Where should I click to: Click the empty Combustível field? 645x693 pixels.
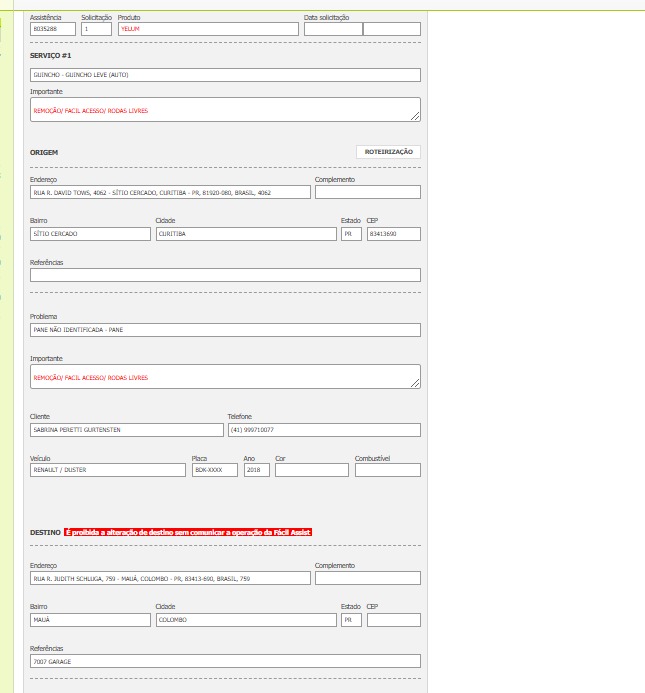[x=387, y=470]
